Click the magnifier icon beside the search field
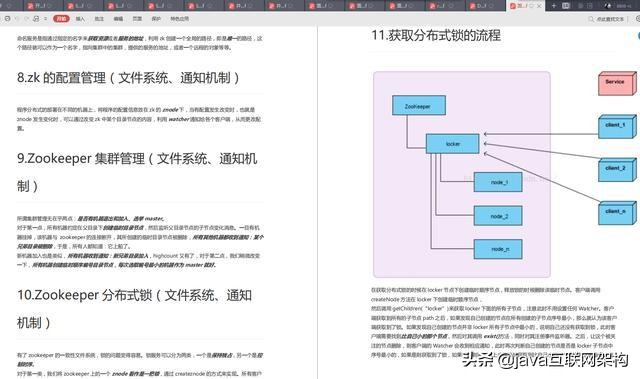Image resolution: width=640 pixels, height=379 pixels. [591, 19]
